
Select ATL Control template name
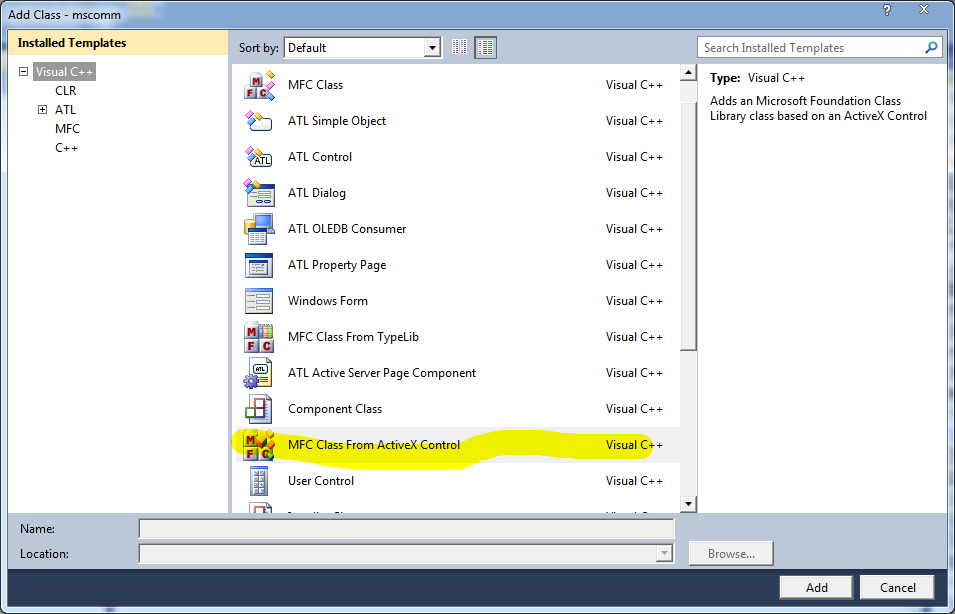pyautogui.click(x=320, y=157)
